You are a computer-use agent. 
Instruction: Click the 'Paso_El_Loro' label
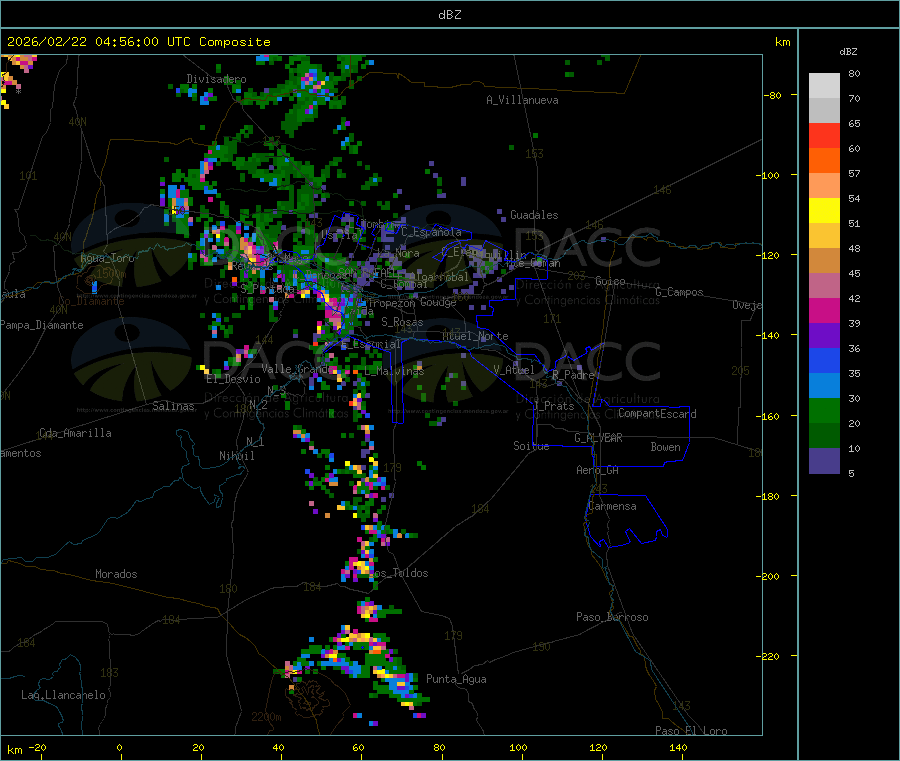[x=692, y=731]
